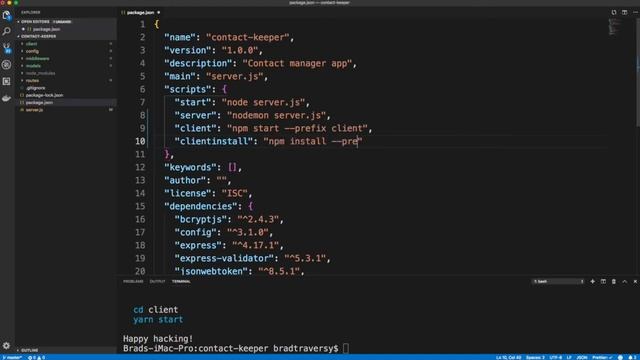Viewport: 640px width, 360px height.
Task: Click the notifications bell in status bar
Action: [x=632, y=357]
